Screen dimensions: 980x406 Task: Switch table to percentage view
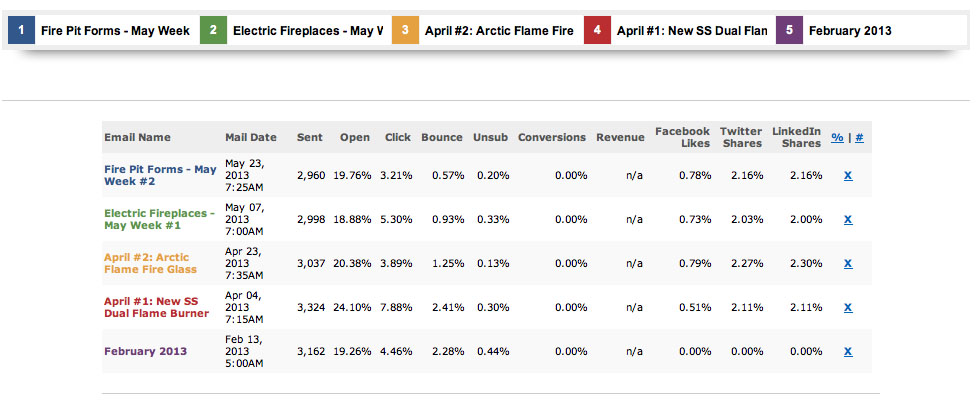[837, 138]
